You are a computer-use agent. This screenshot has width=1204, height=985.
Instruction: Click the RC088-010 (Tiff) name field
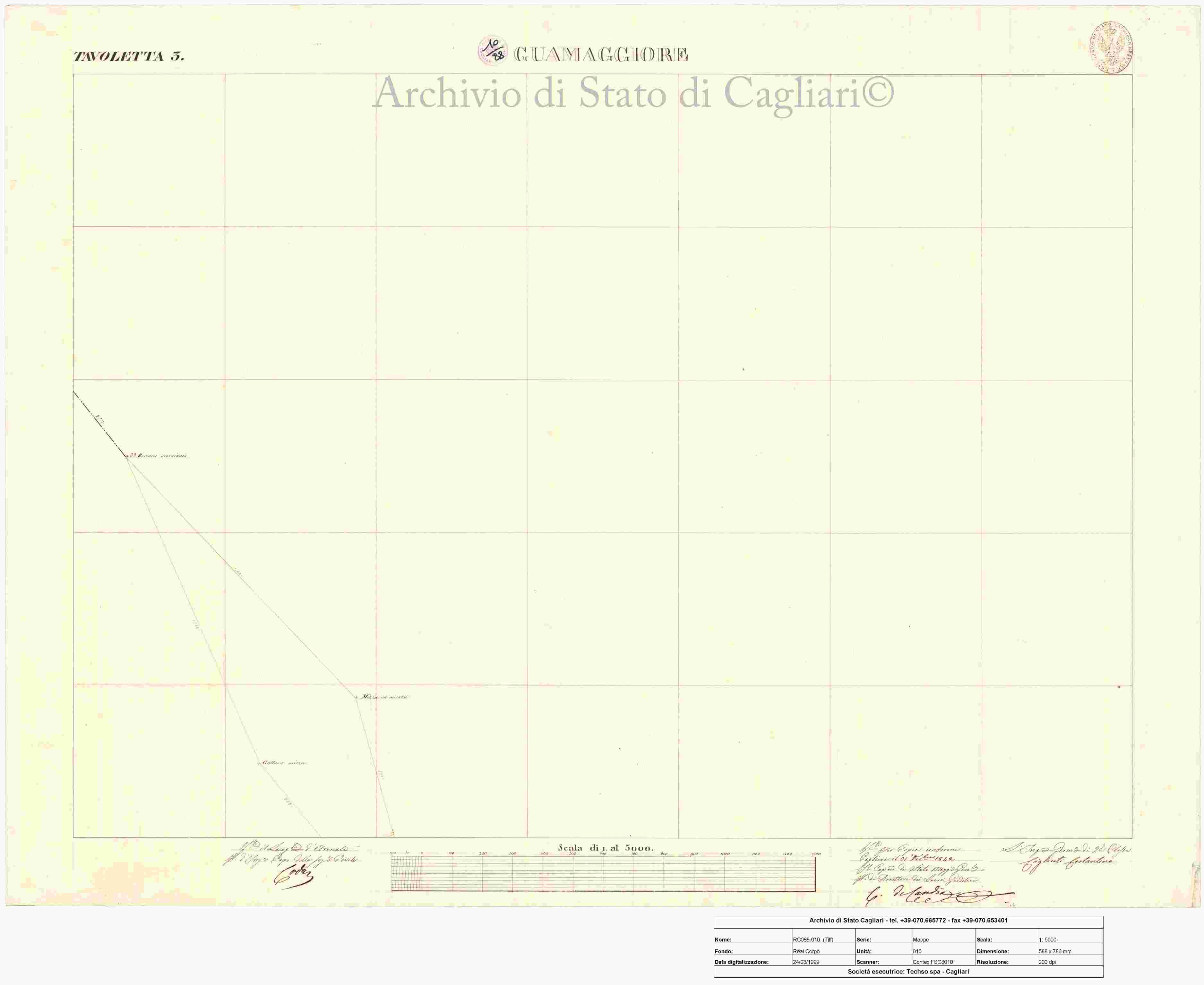coord(812,939)
